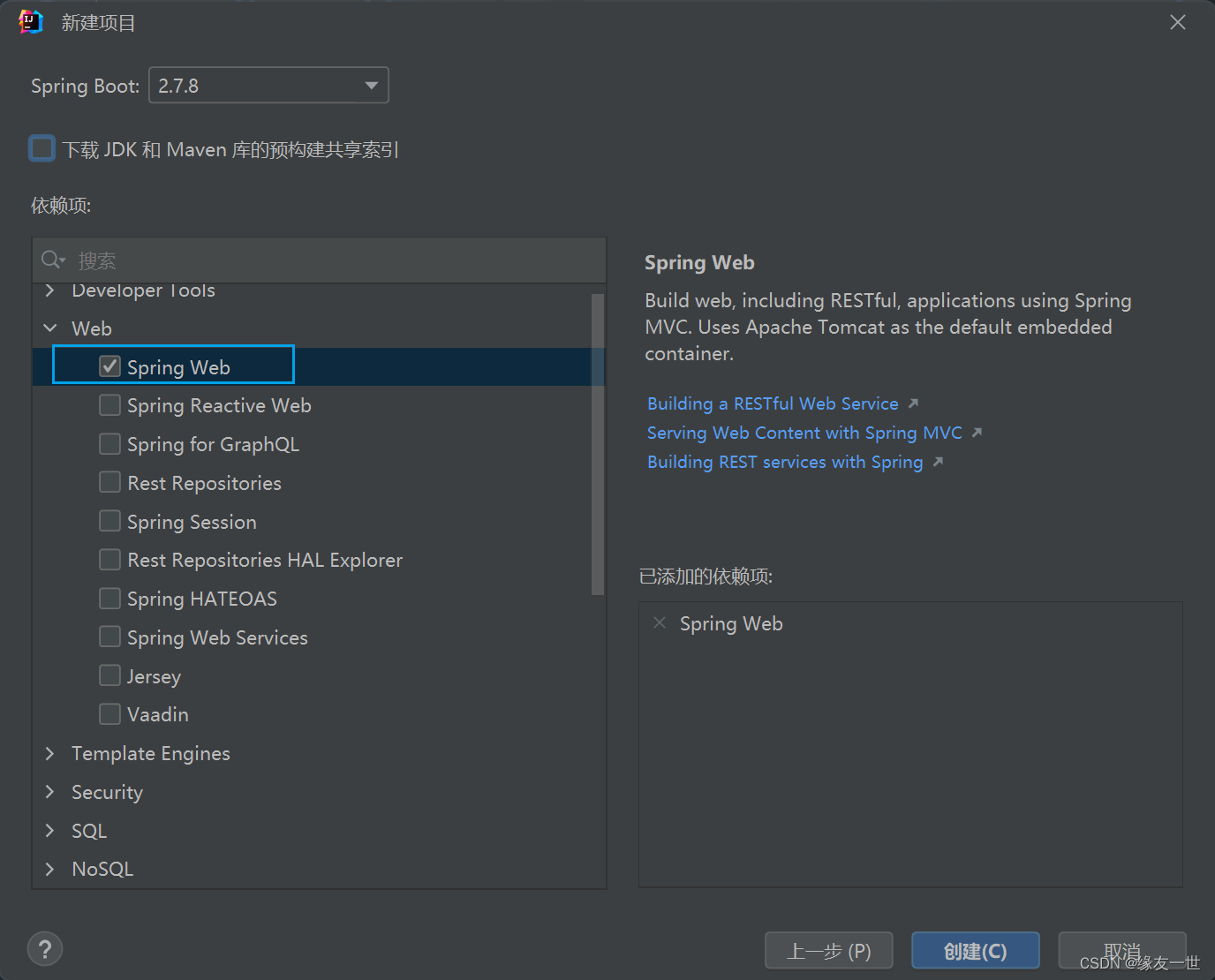Check the Spring Web Services checkbox
The width and height of the screenshot is (1215, 980).
[109, 637]
